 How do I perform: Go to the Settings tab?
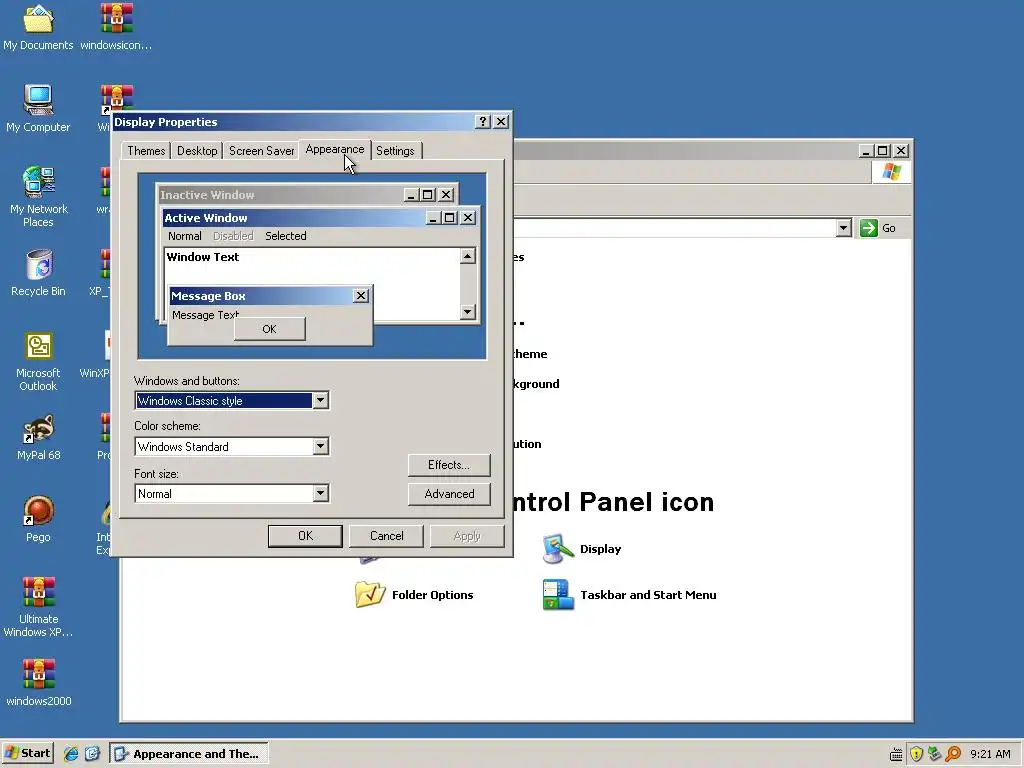[x=395, y=151]
